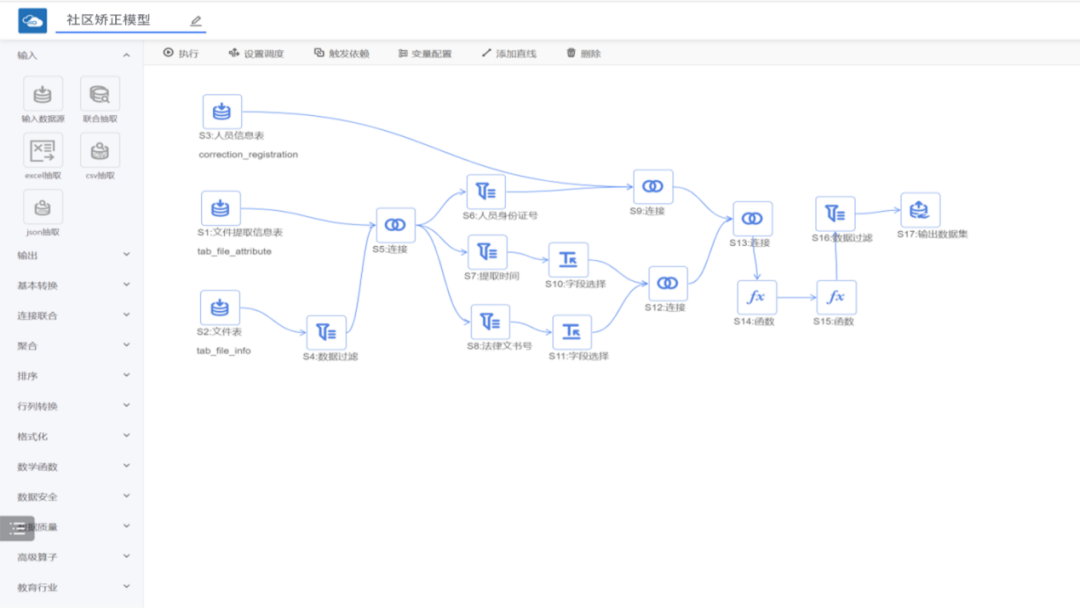Expand the 输出 category
The image size is (1080, 608).
[x=126, y=255]
